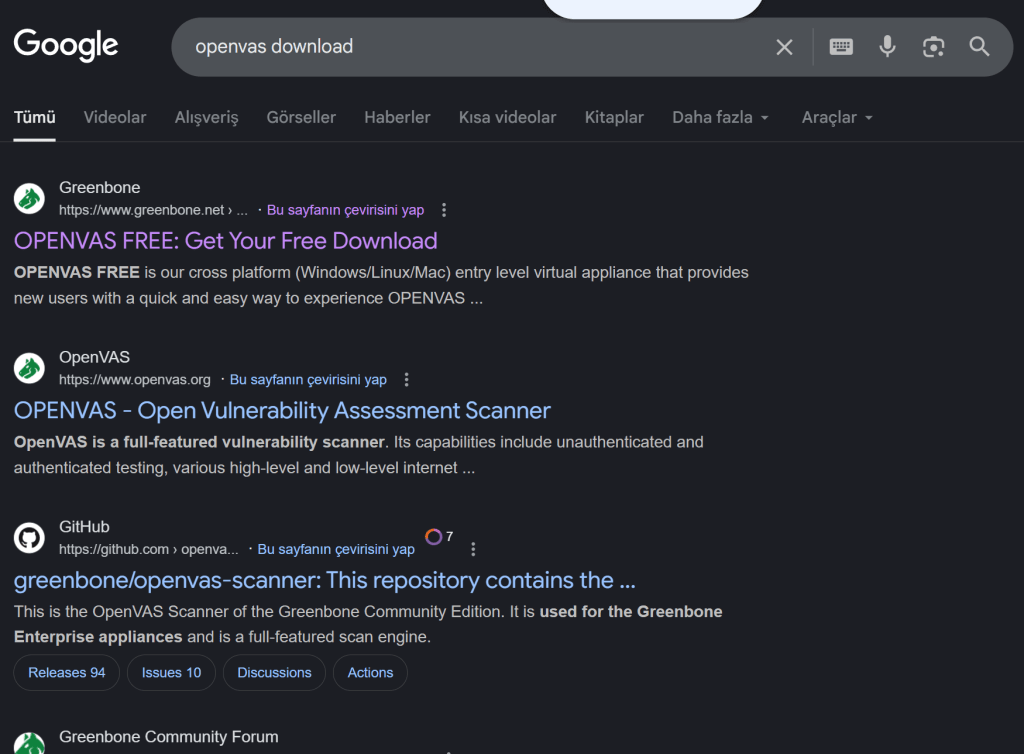Open OPENVAS - Open Vulnerability Assessment Scanner link

tap(282, 411)
